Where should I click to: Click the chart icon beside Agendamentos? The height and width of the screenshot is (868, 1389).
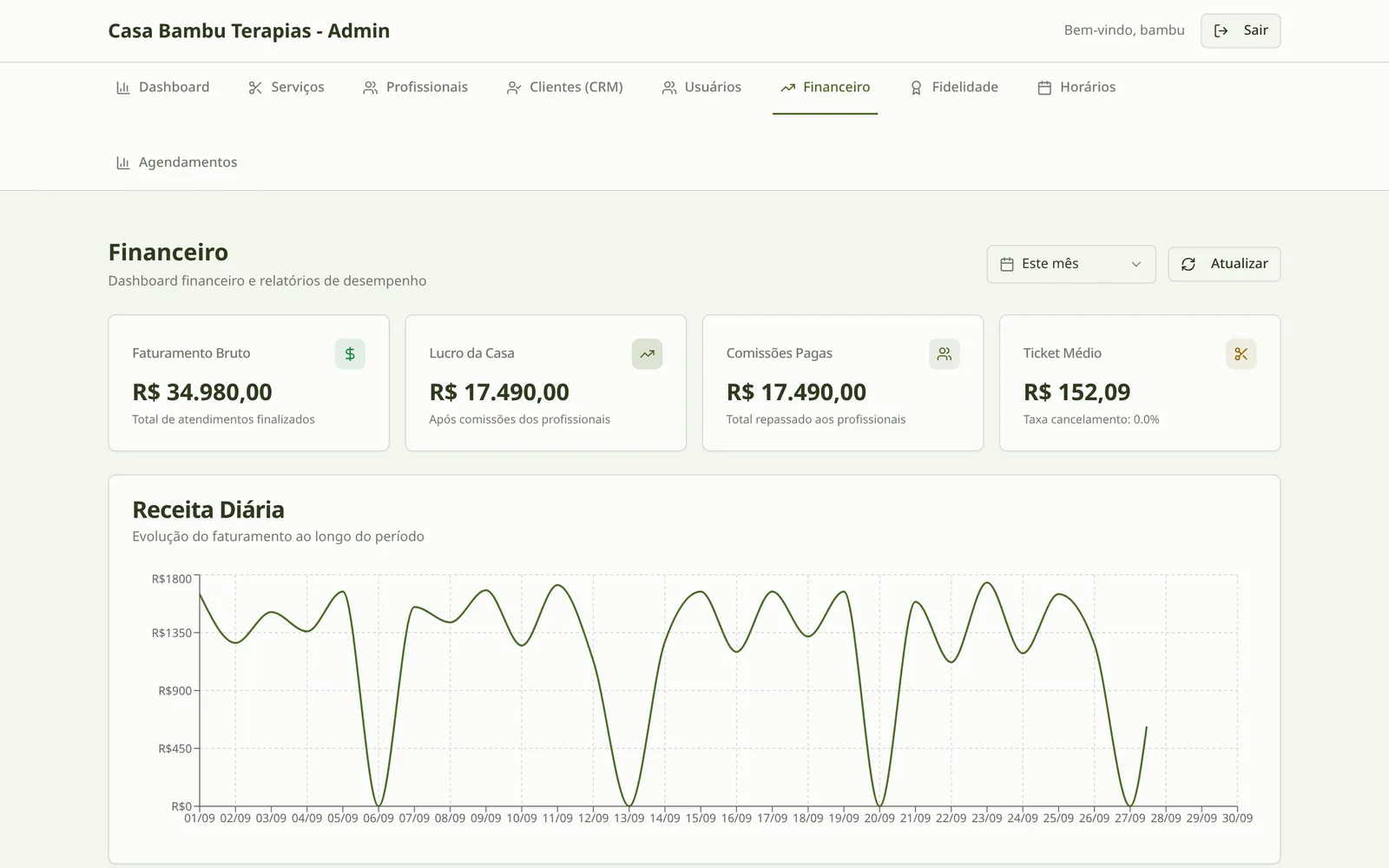pyautogui.click(x=123, y=163)
